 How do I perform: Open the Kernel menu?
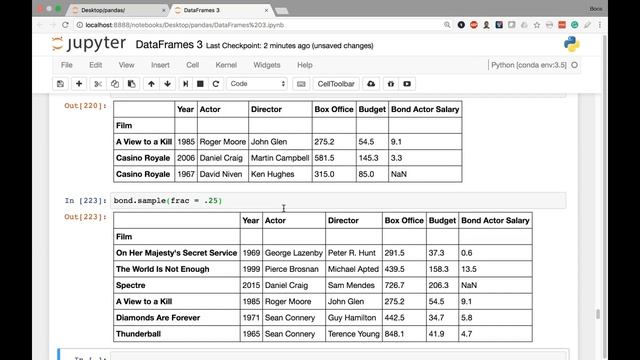[x=226, y=65]
